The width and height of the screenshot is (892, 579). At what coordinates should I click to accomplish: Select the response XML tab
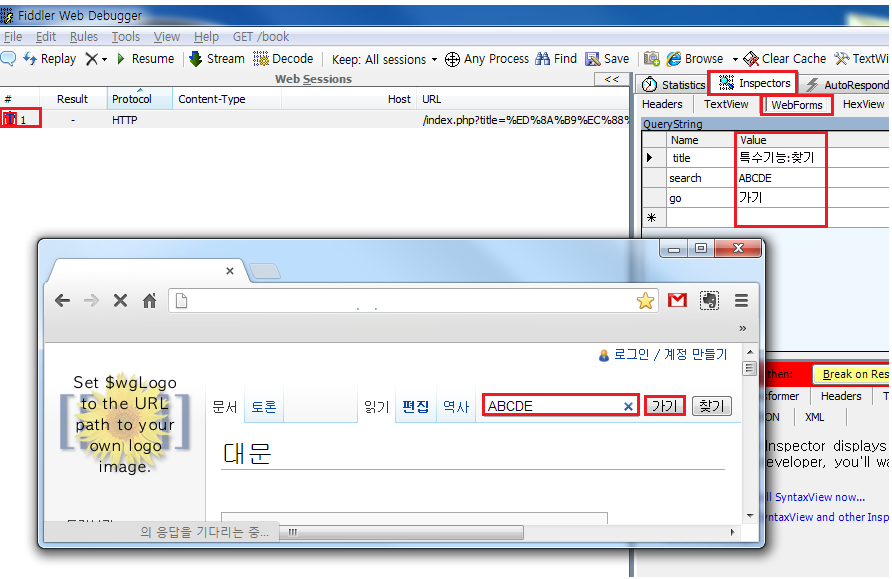coord(814,417)
